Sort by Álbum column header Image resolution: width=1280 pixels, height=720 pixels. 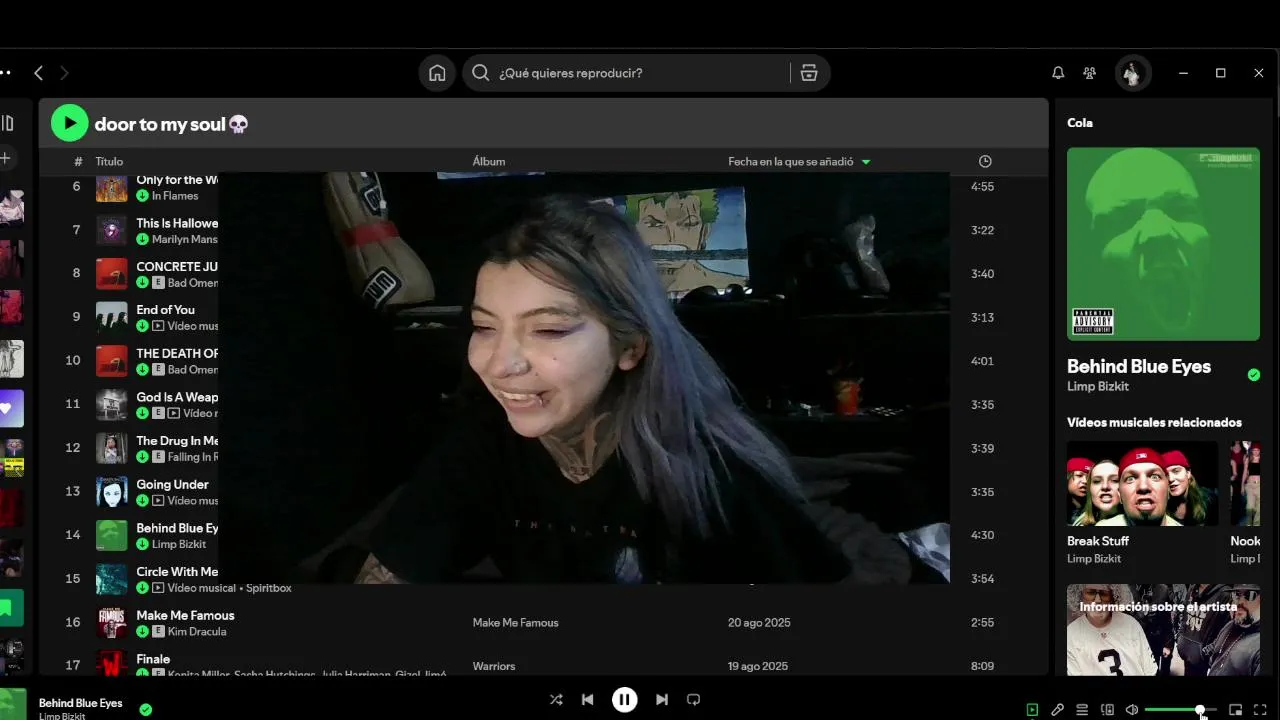[x=489, y=161]
